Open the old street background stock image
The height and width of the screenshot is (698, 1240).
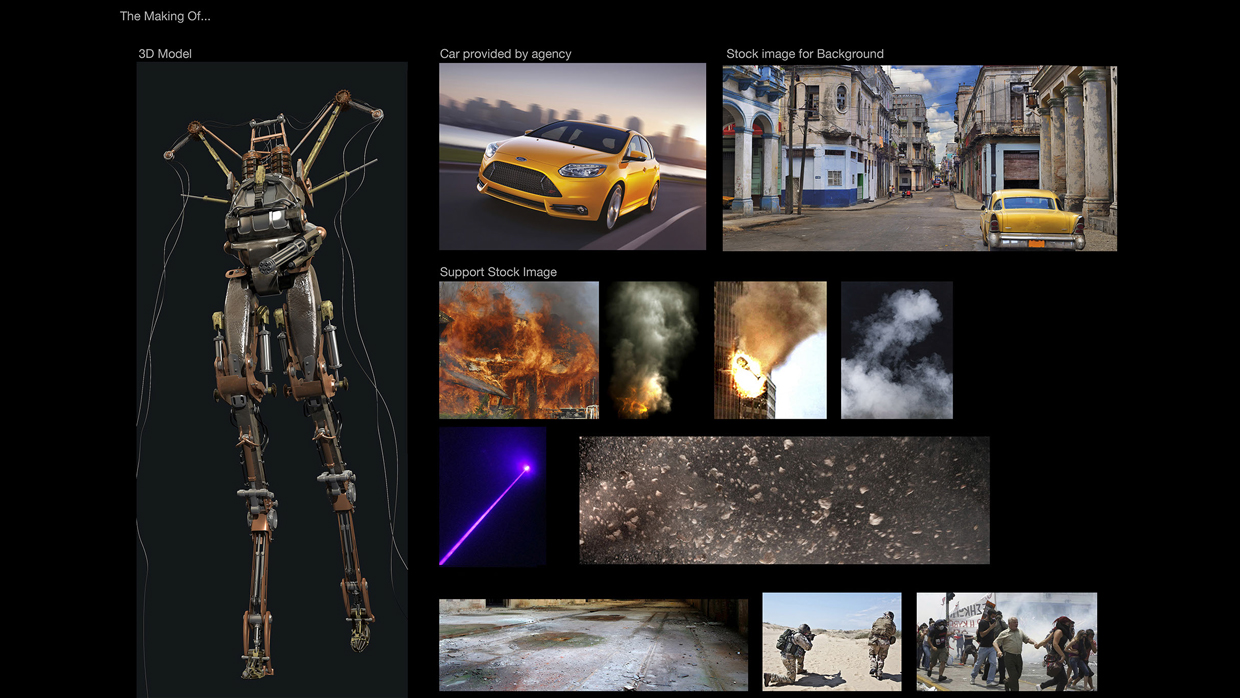tap(919, 158)
